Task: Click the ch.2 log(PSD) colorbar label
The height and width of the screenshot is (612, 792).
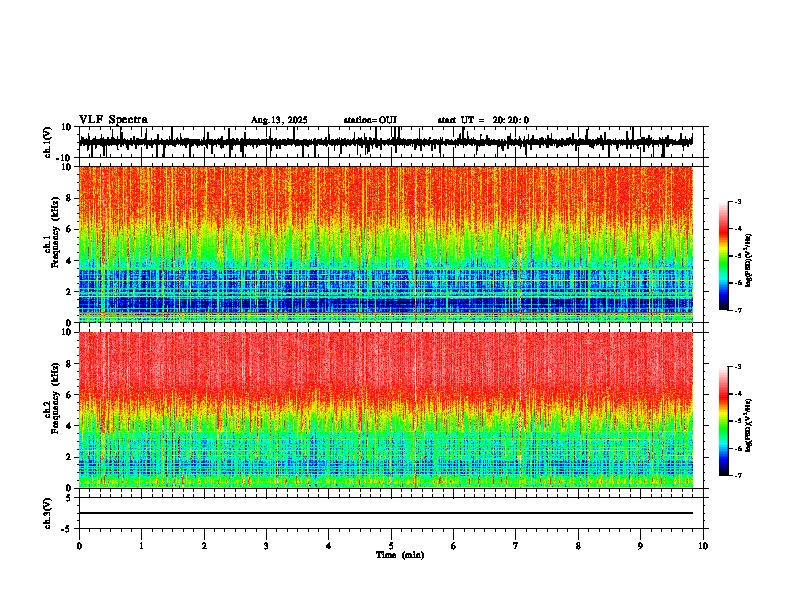Action: pyautogui.click(x=749, y=426)
